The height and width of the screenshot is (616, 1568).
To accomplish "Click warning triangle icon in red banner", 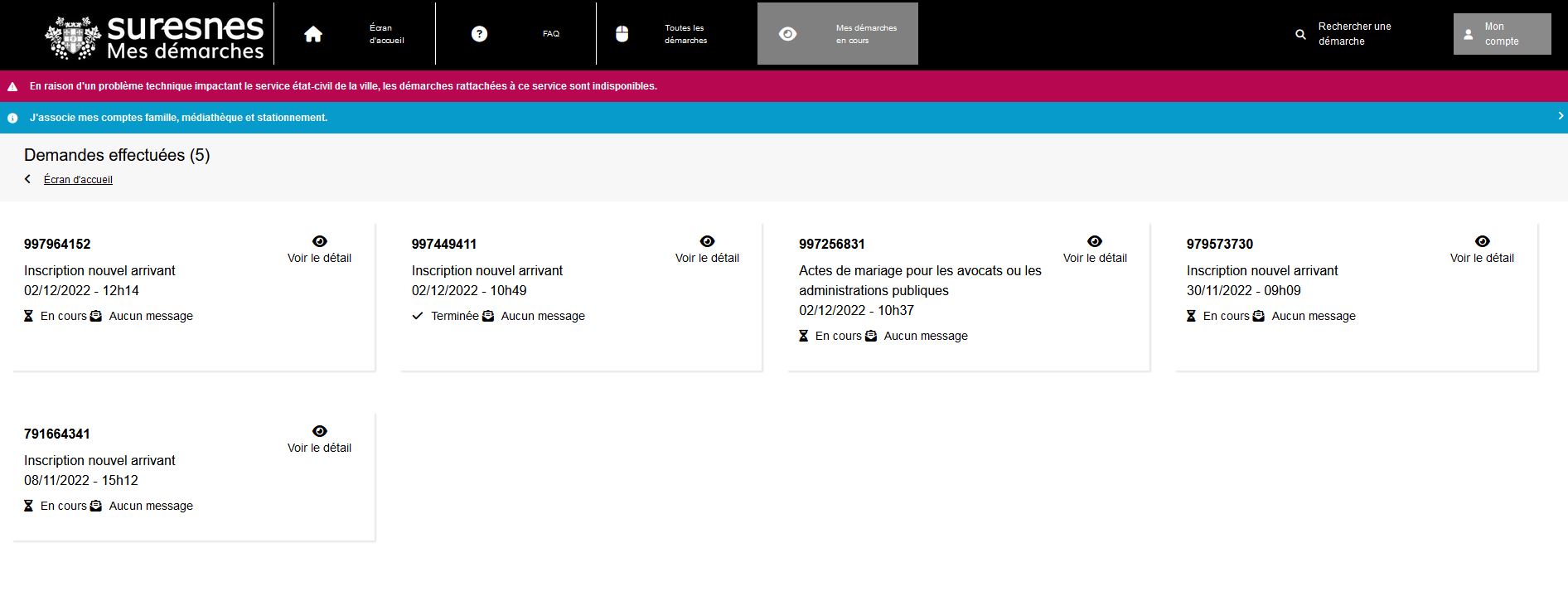I will 12,86.
